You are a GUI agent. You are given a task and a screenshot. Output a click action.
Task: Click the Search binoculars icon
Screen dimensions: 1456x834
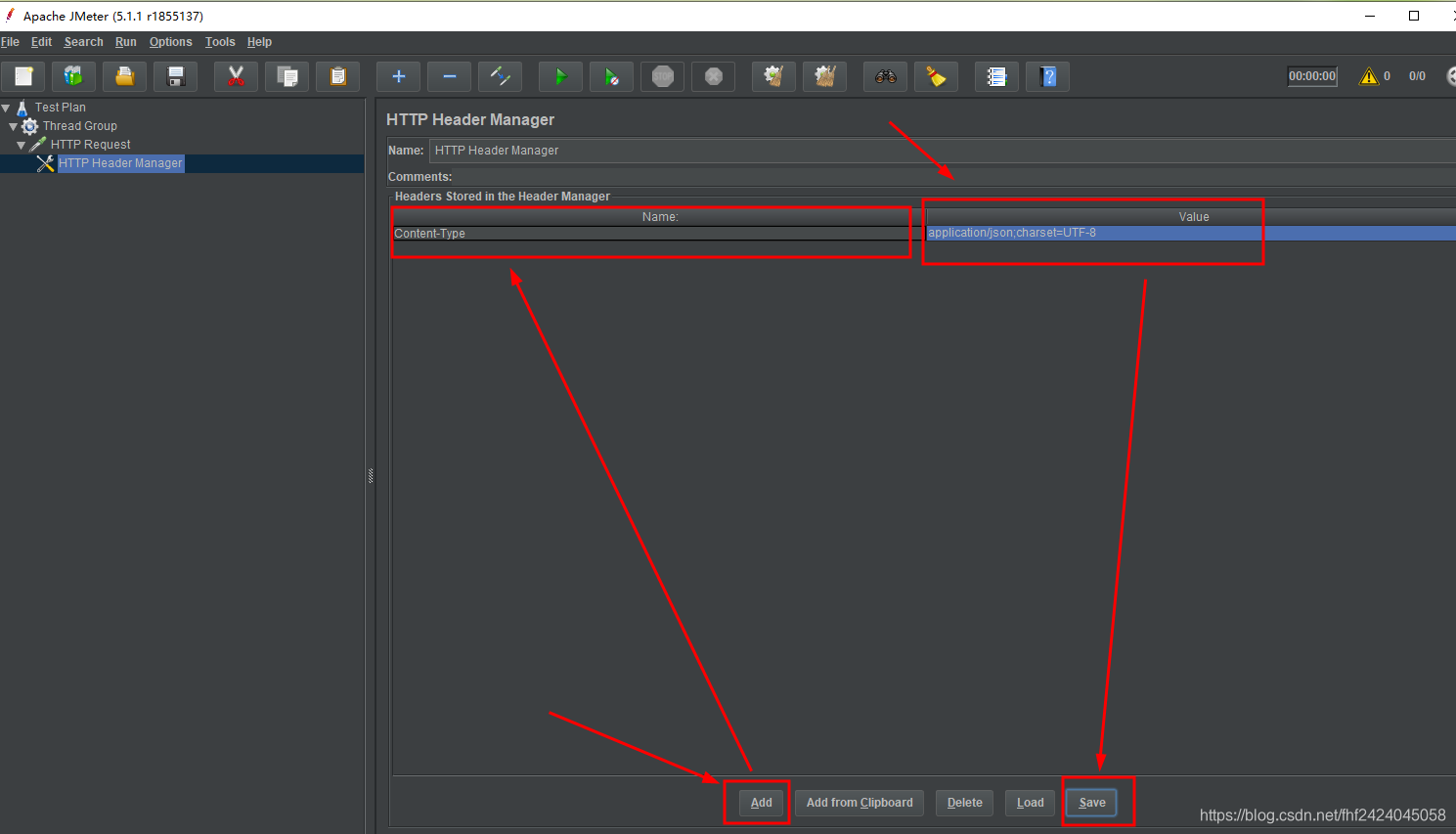pos(885,76)
